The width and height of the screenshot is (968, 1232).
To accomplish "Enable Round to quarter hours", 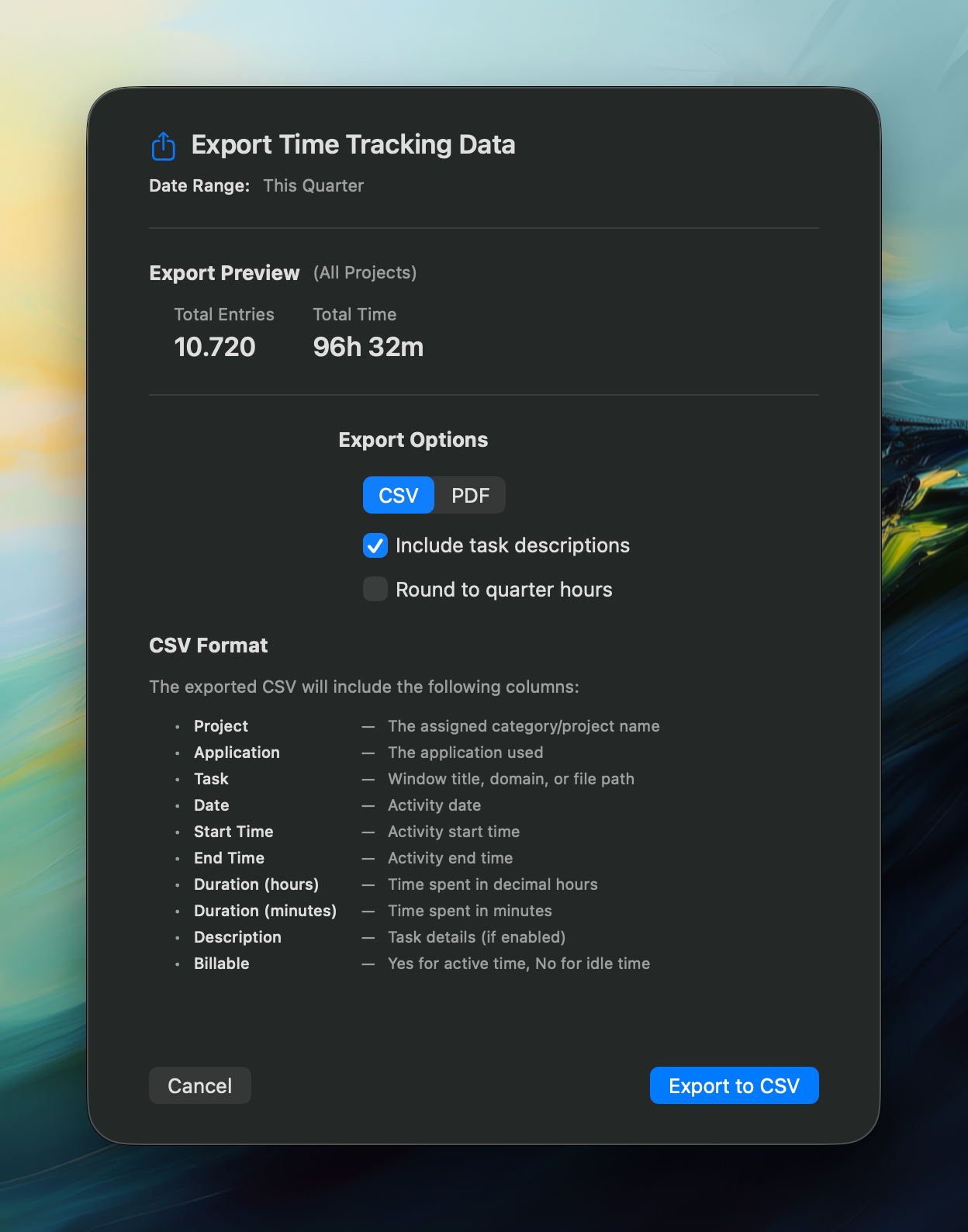I will [375, 589].
